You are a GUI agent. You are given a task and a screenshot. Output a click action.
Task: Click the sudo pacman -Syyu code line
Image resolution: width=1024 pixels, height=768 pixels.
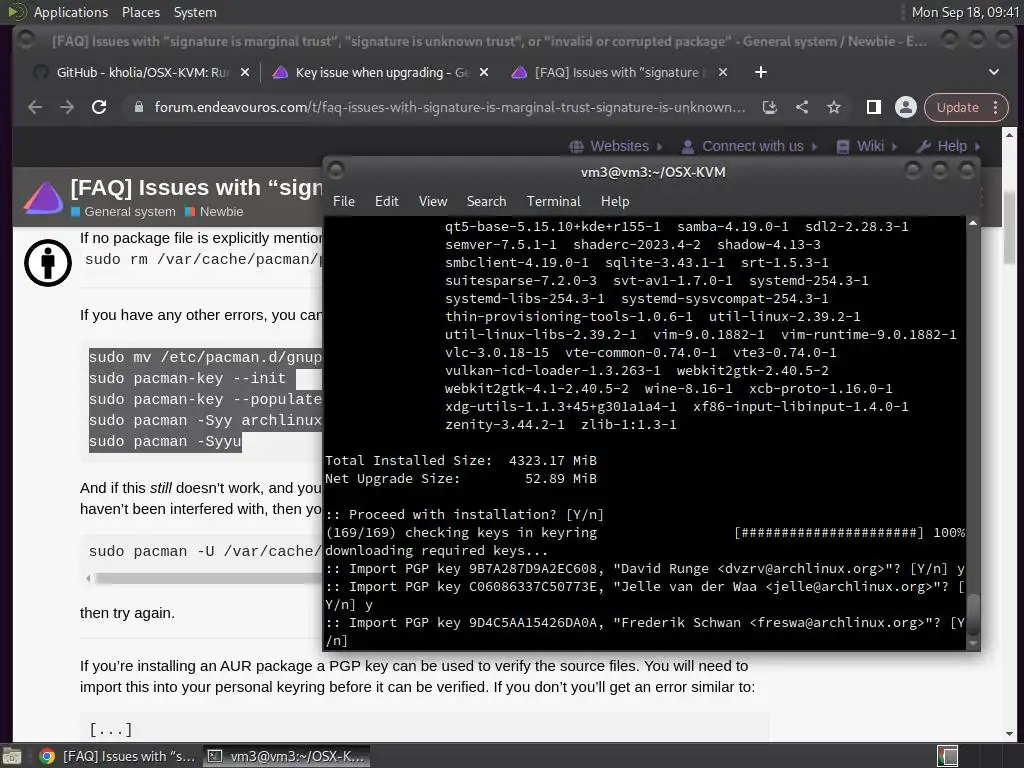tap(165, 441)
